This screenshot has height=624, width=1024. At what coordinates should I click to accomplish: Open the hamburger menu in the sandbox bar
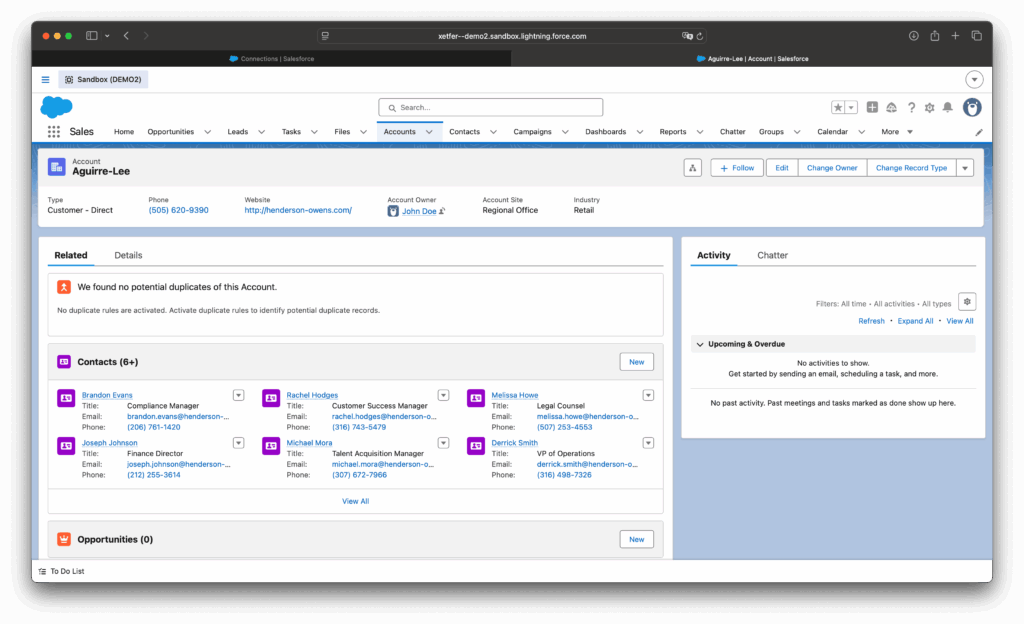pyautogui.click(x=46, y=80)
